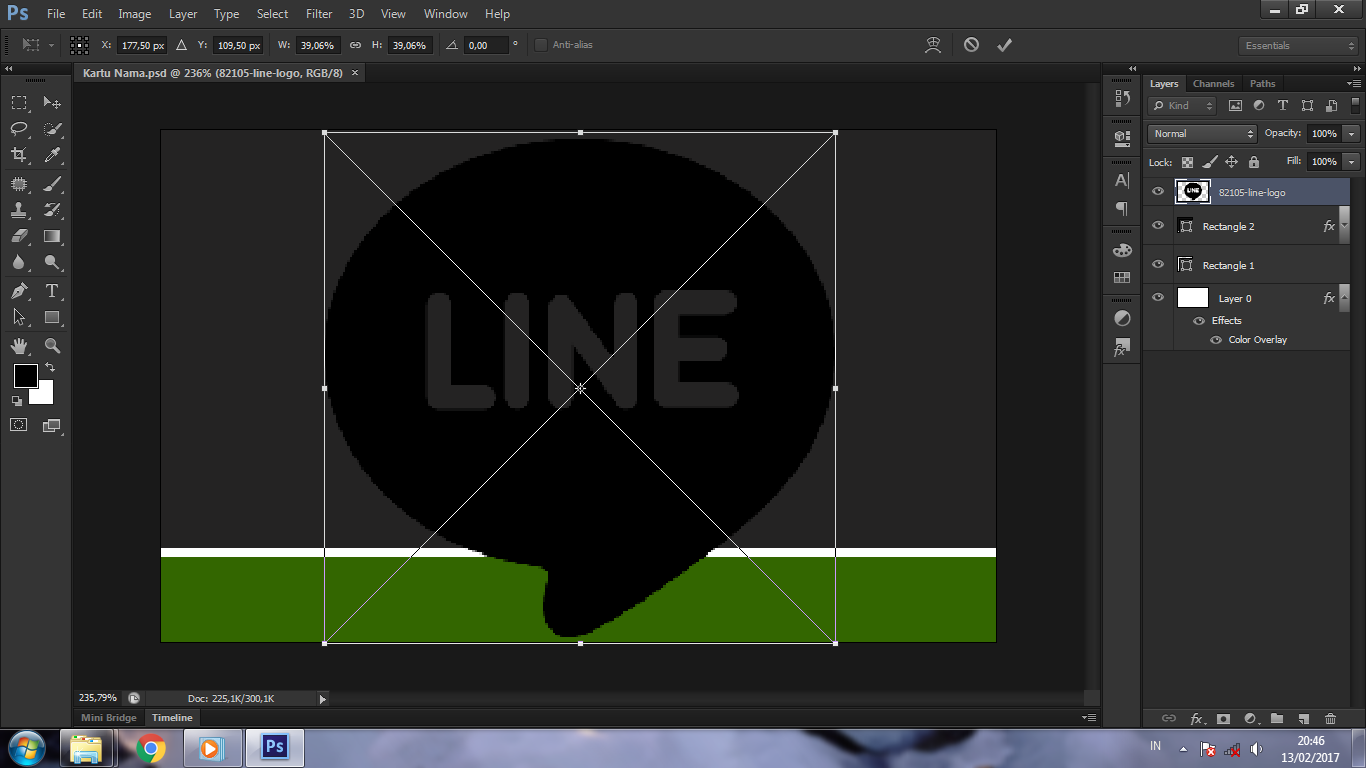Viewport: 1366px width, 768px height.
Task: Open the Essentials workspace dropdown
Action: click(1298, 46)
